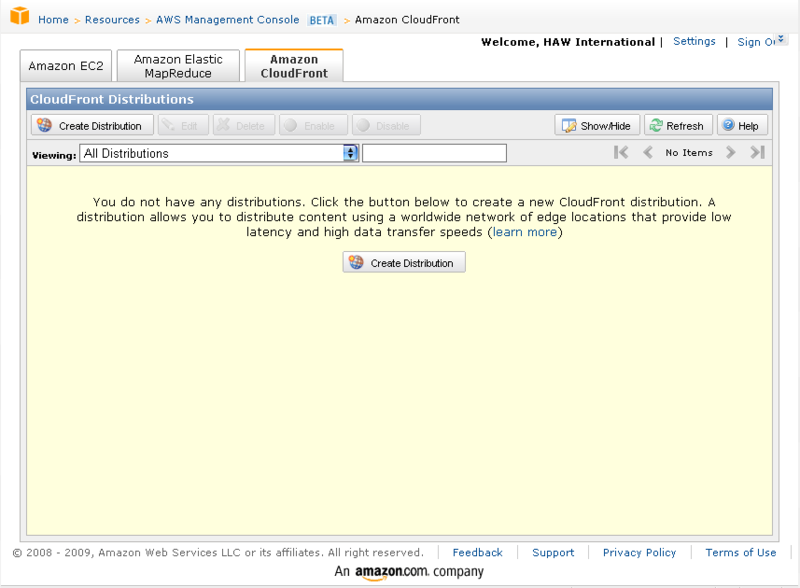Click the Create Distribution button
The image size is (800, 588).
tap(403, 261)
